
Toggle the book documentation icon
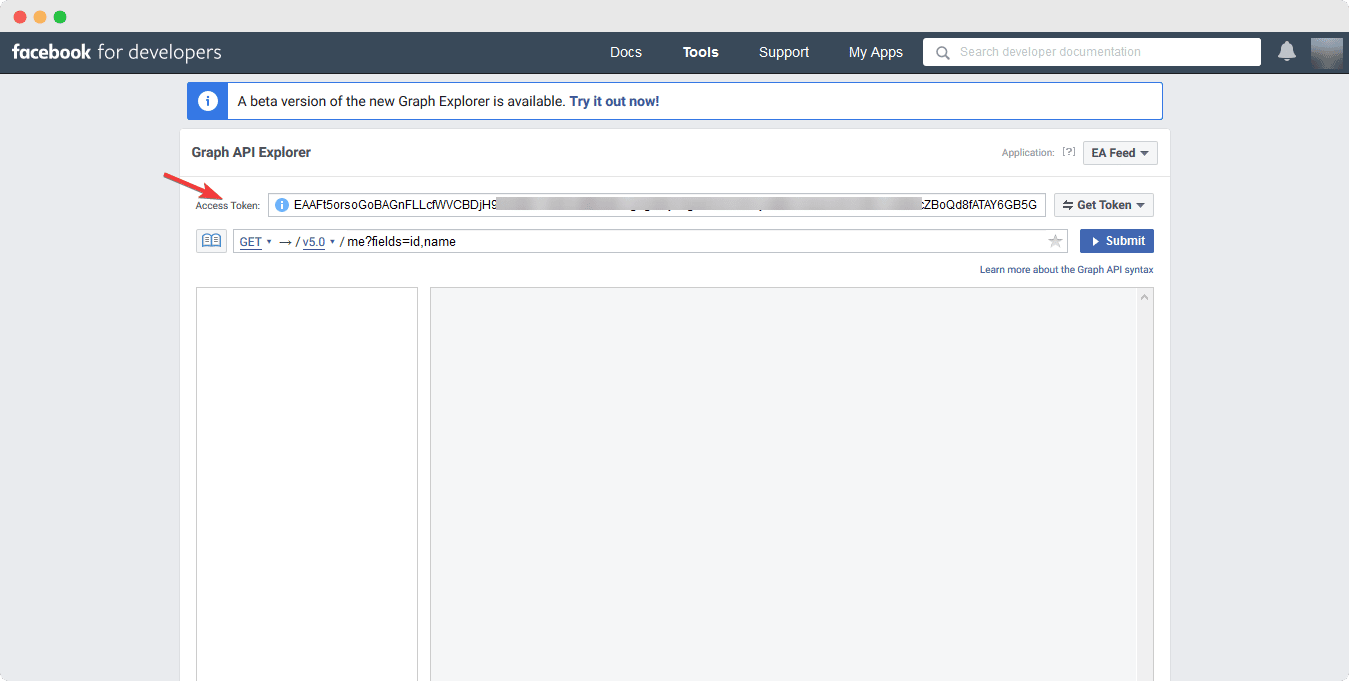coord(211,241)
